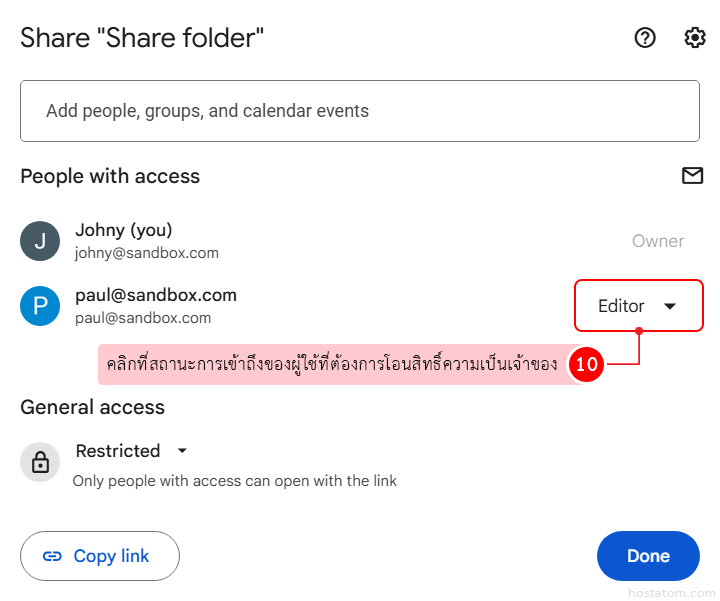Click the chain link icon in Copy link

click(52, 556)
